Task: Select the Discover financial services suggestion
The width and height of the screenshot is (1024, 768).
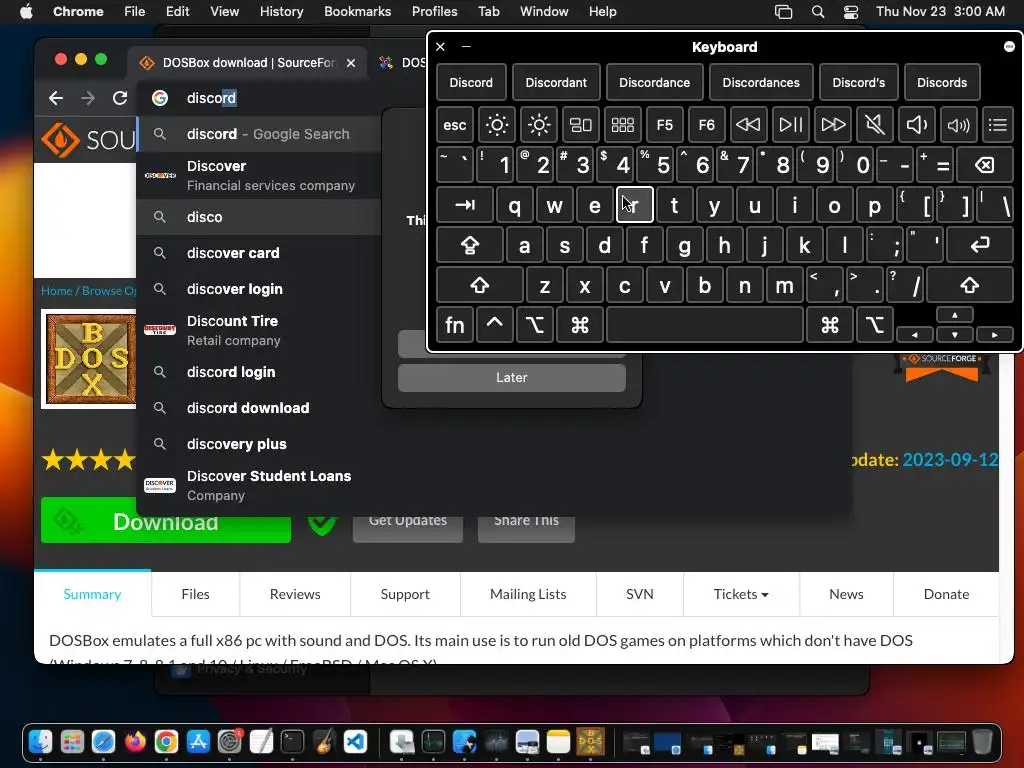Action: point(259,176)
